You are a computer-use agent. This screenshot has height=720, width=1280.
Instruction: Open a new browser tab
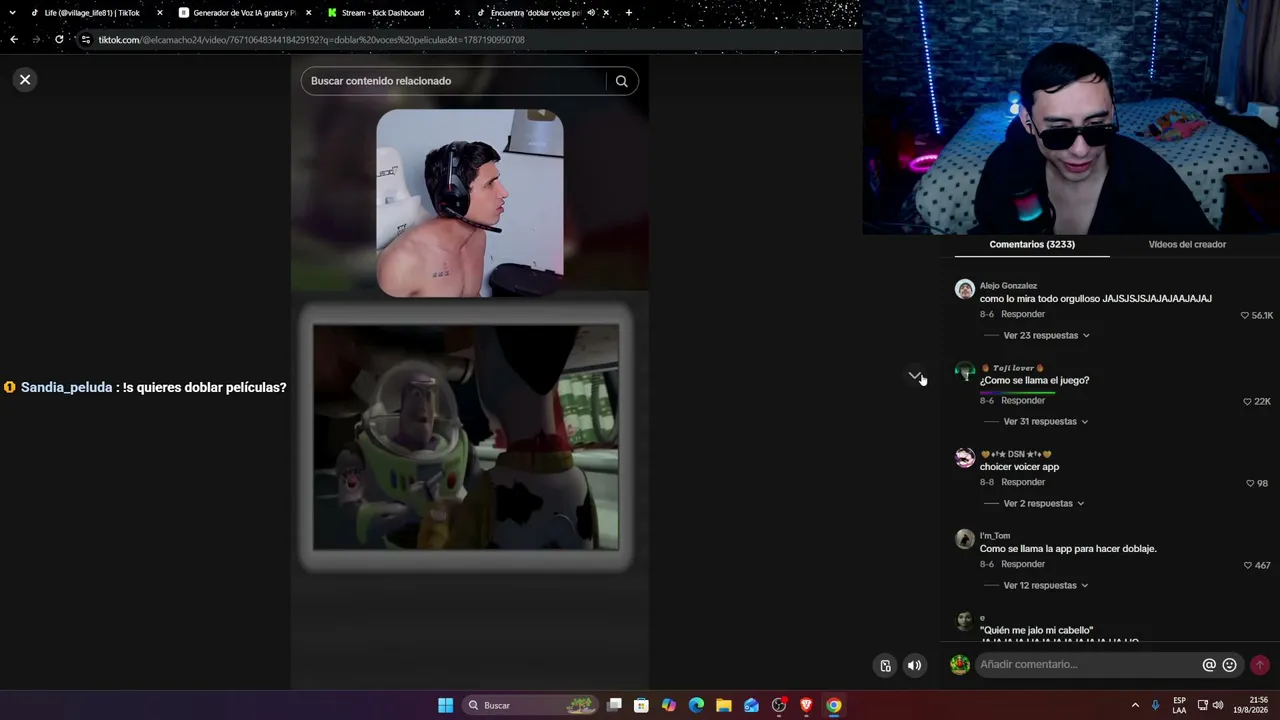point(629,13)
